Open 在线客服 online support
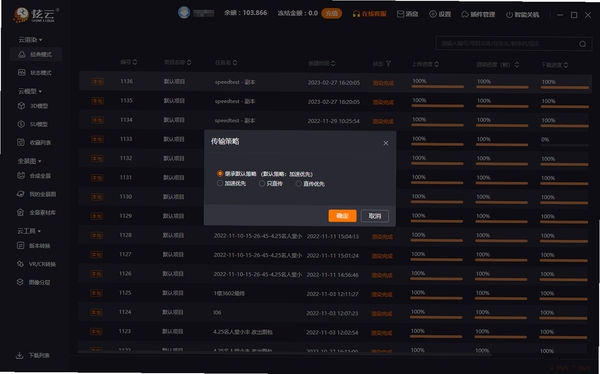This screenshot has width=600, height=374. (369, 14)
